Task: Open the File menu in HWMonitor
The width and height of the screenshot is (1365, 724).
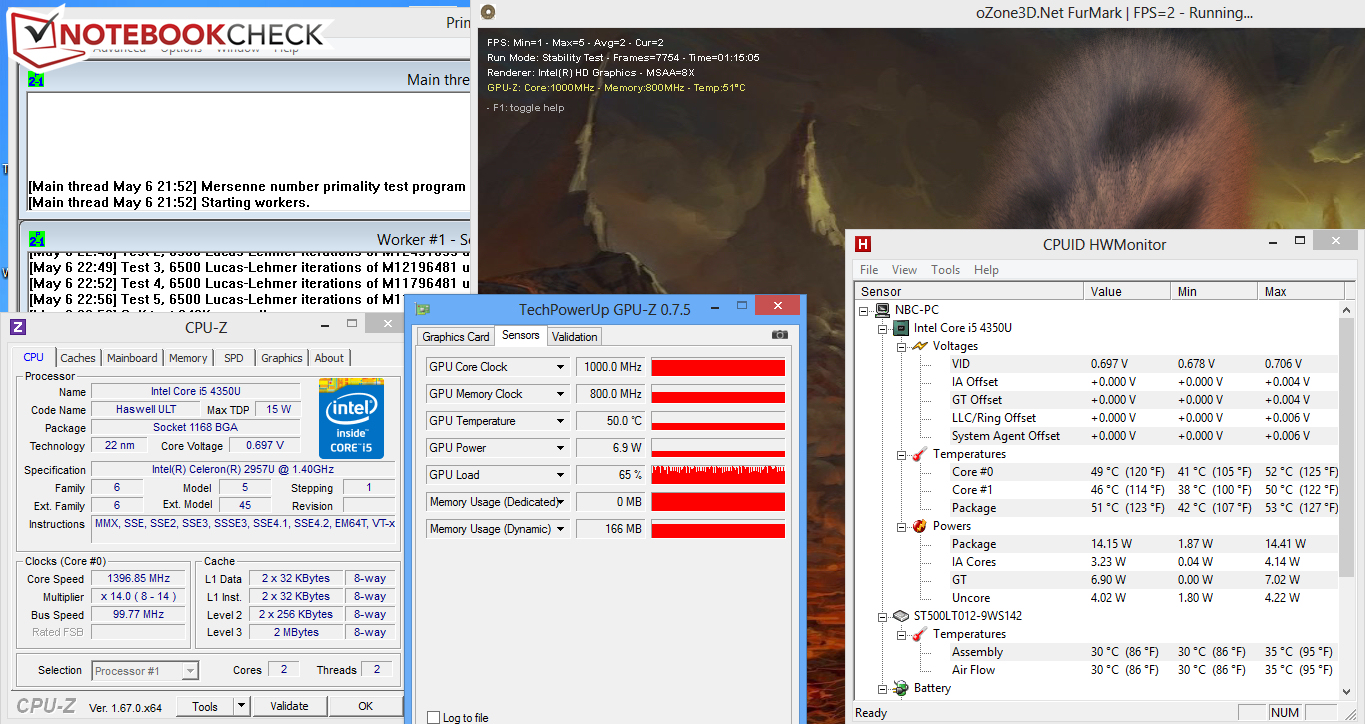Action: coord(869,270)
